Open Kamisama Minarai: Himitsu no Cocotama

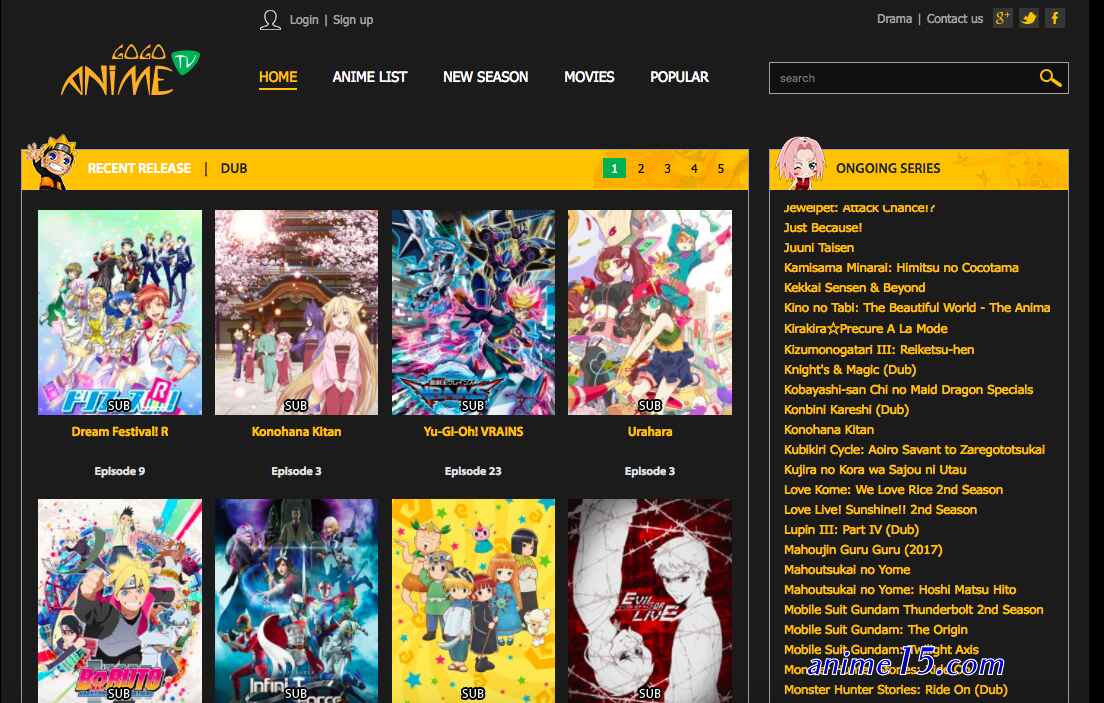tap(901, 267)
